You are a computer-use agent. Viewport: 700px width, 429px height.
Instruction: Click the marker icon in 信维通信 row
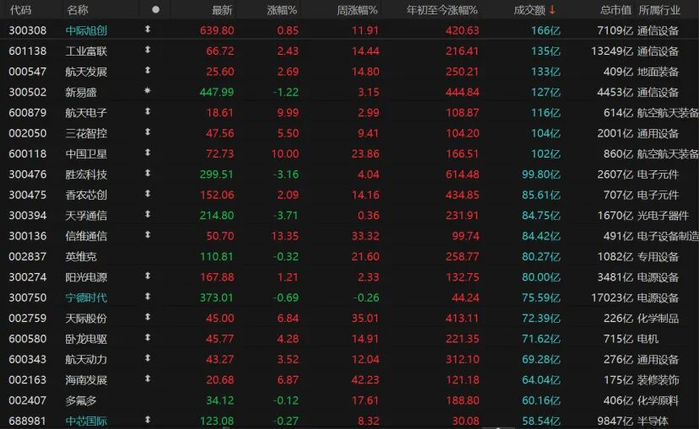pyautogui.click(x=147, y=234)
